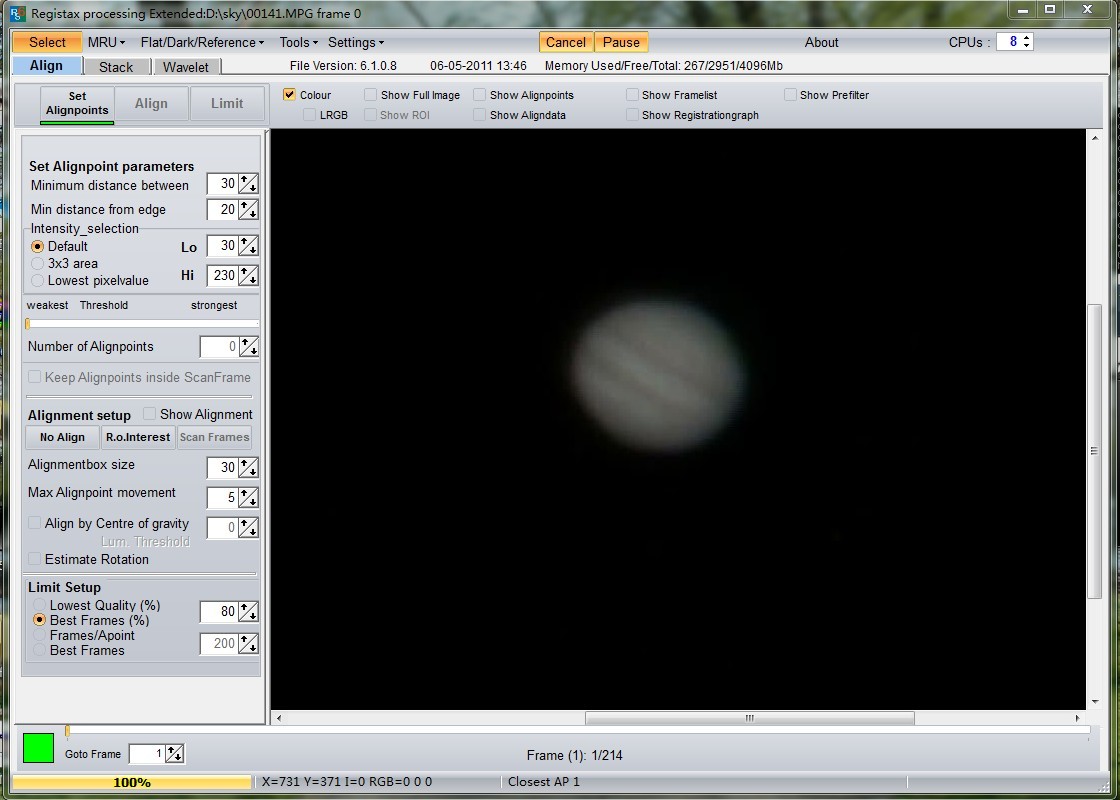Toggle Show Alignpoints checkbox

[x=479, y=95]
